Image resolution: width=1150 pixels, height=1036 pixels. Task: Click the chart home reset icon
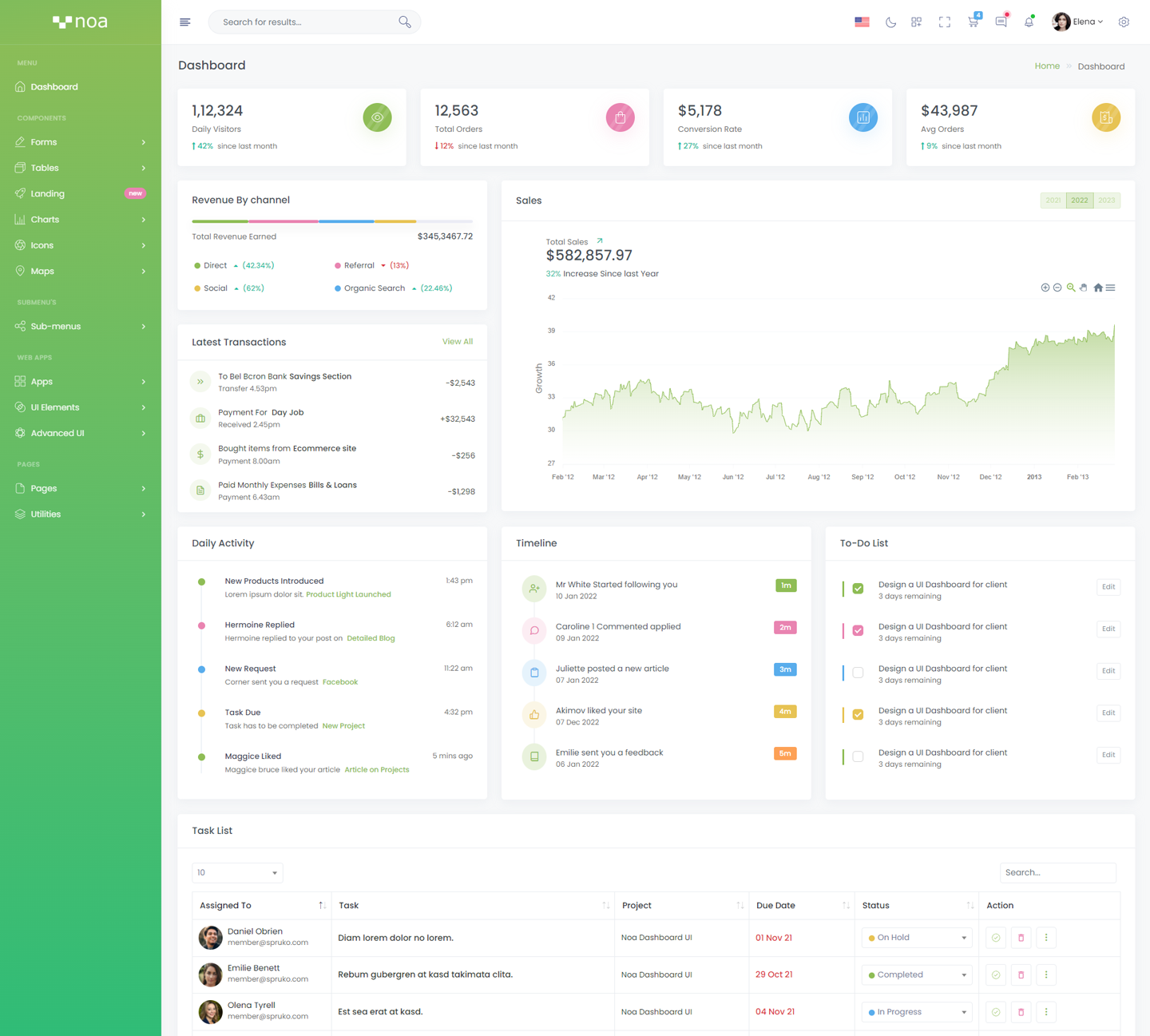click(1098, 288)
